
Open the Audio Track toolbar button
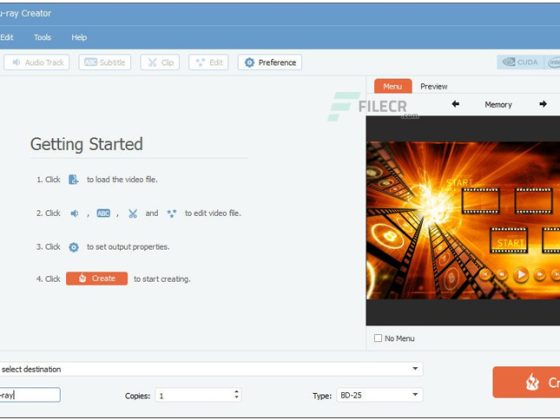[x=36, y=62]
